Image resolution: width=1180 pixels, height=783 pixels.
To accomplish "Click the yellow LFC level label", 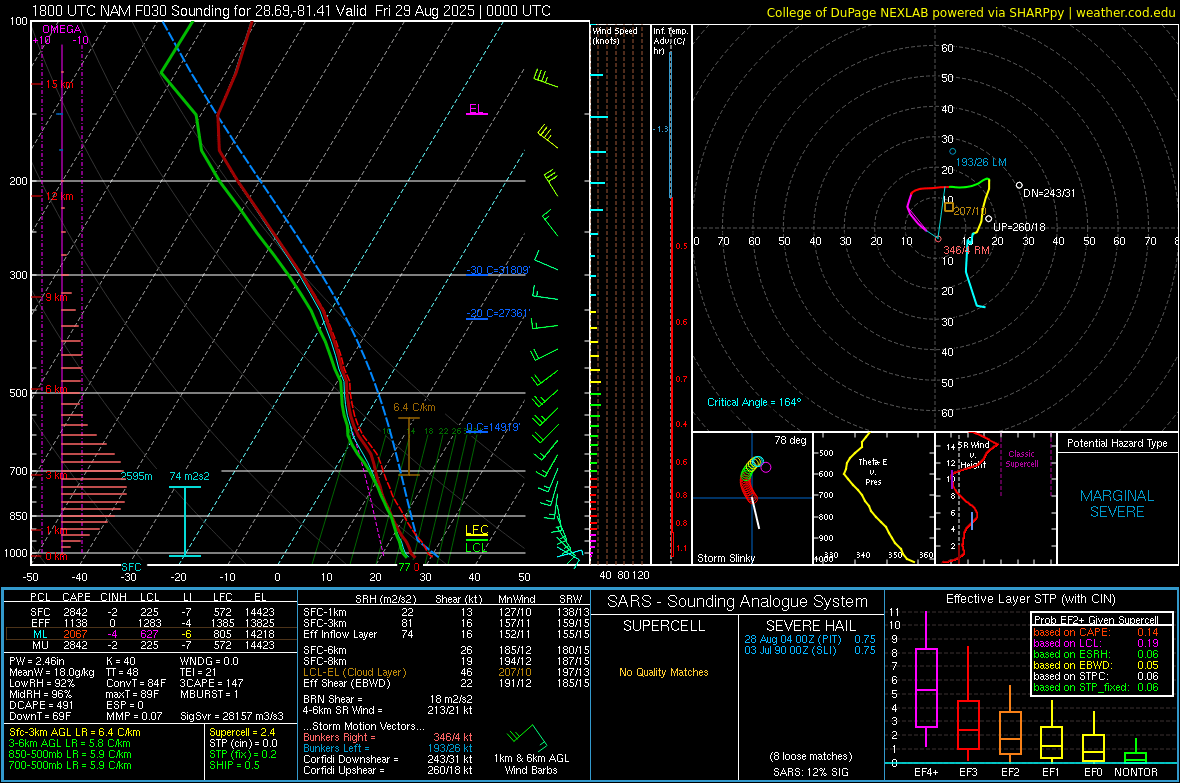I will click(476, 530).
